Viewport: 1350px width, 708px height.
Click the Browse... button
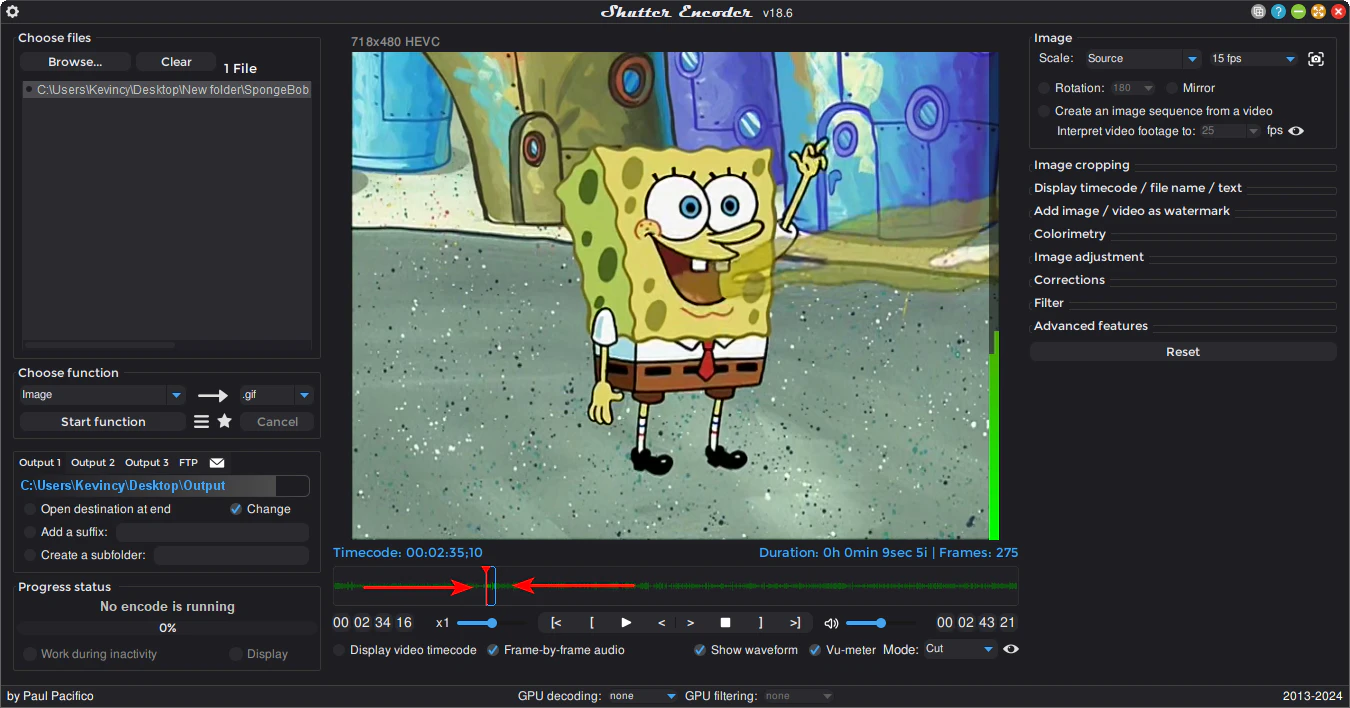click(x=75, y=62)
